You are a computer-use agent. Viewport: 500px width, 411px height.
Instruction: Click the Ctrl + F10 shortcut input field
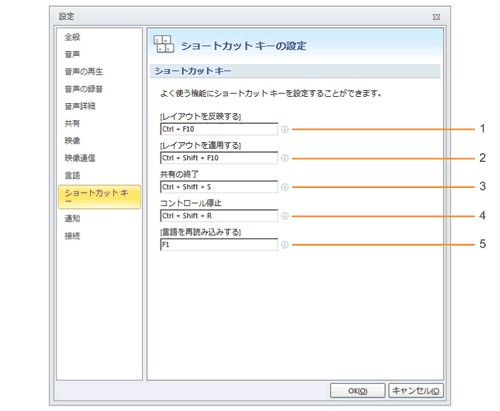click(219, 129)
